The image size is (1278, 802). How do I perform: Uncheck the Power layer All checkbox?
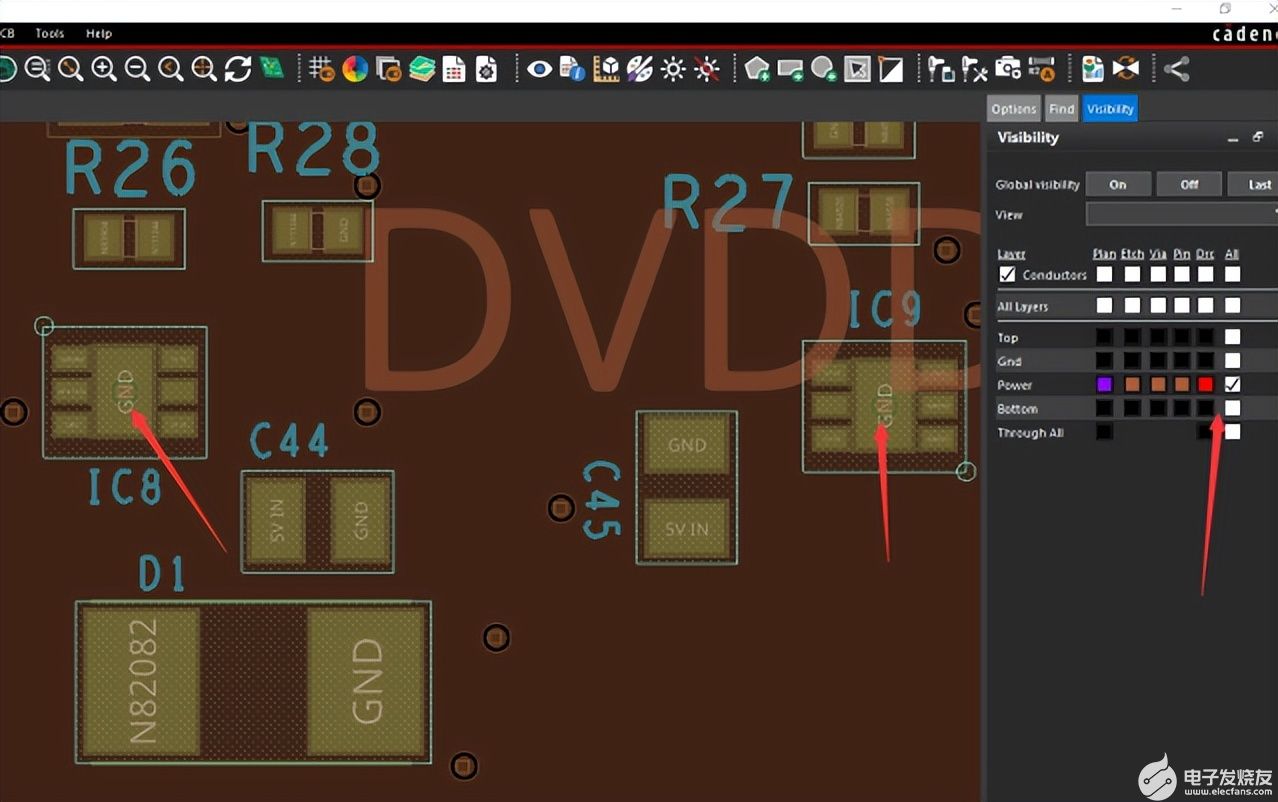click(1232, 384)
